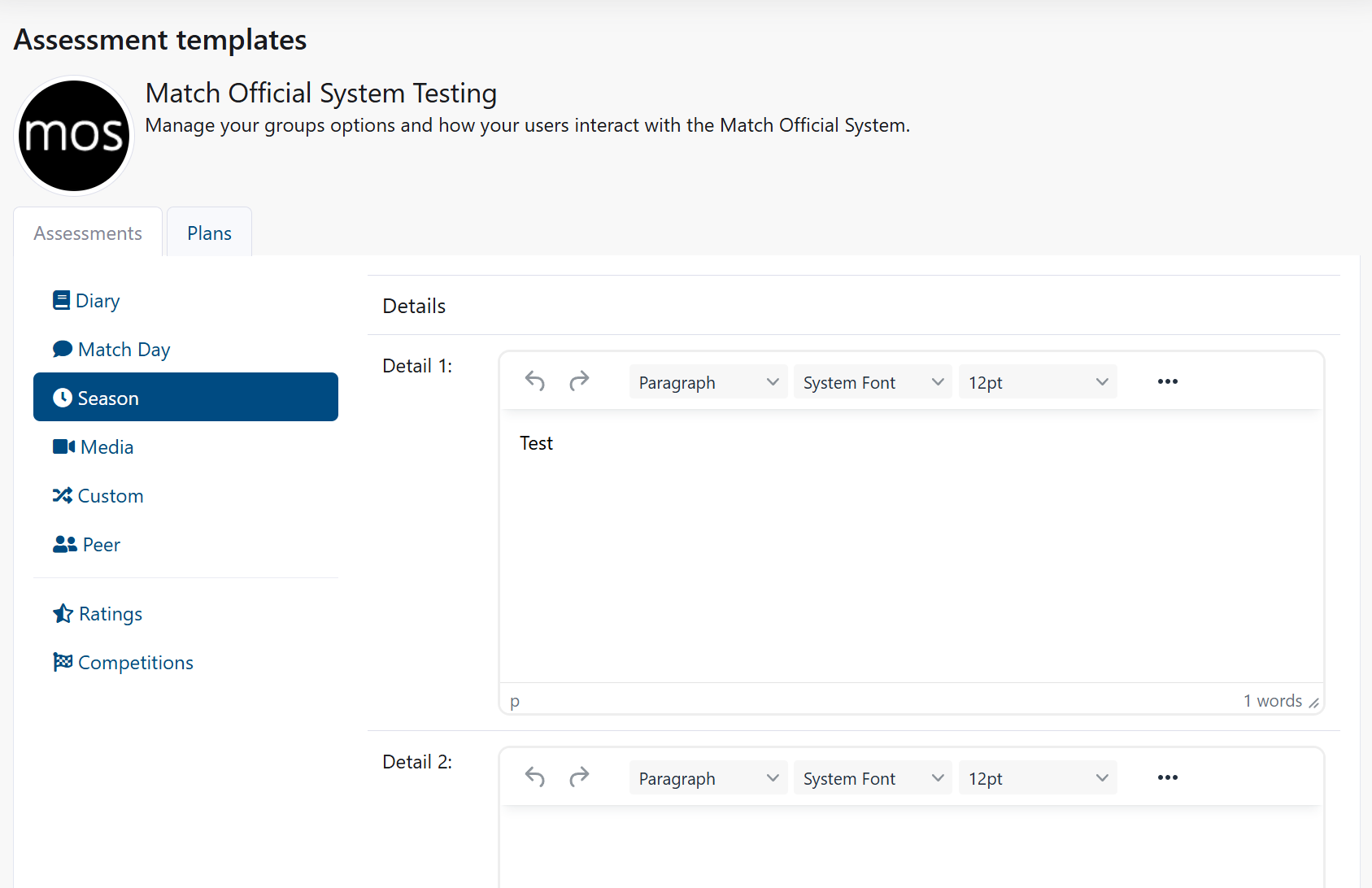
Task: Click the undo arrow in Detail 2 editor
Action: 534,777
